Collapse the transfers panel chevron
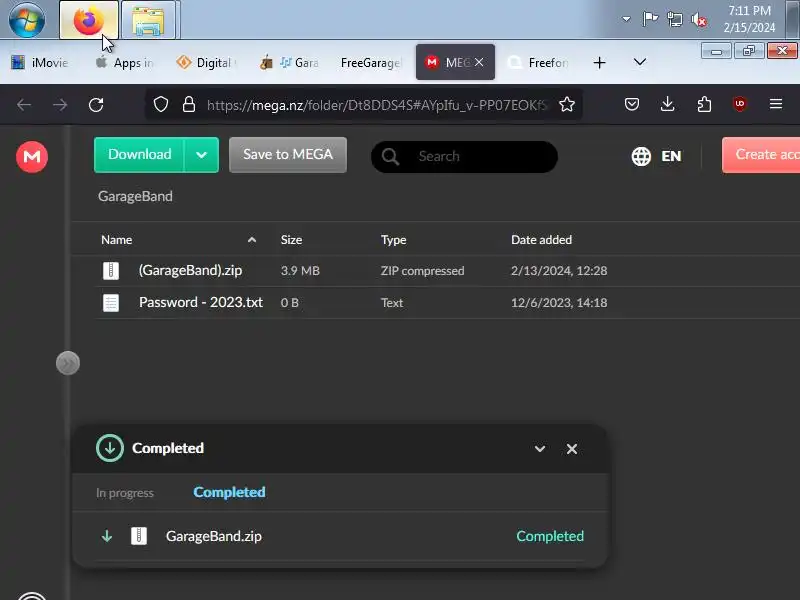The width and height of the screenshot is (800, 600). click(540, 449)
